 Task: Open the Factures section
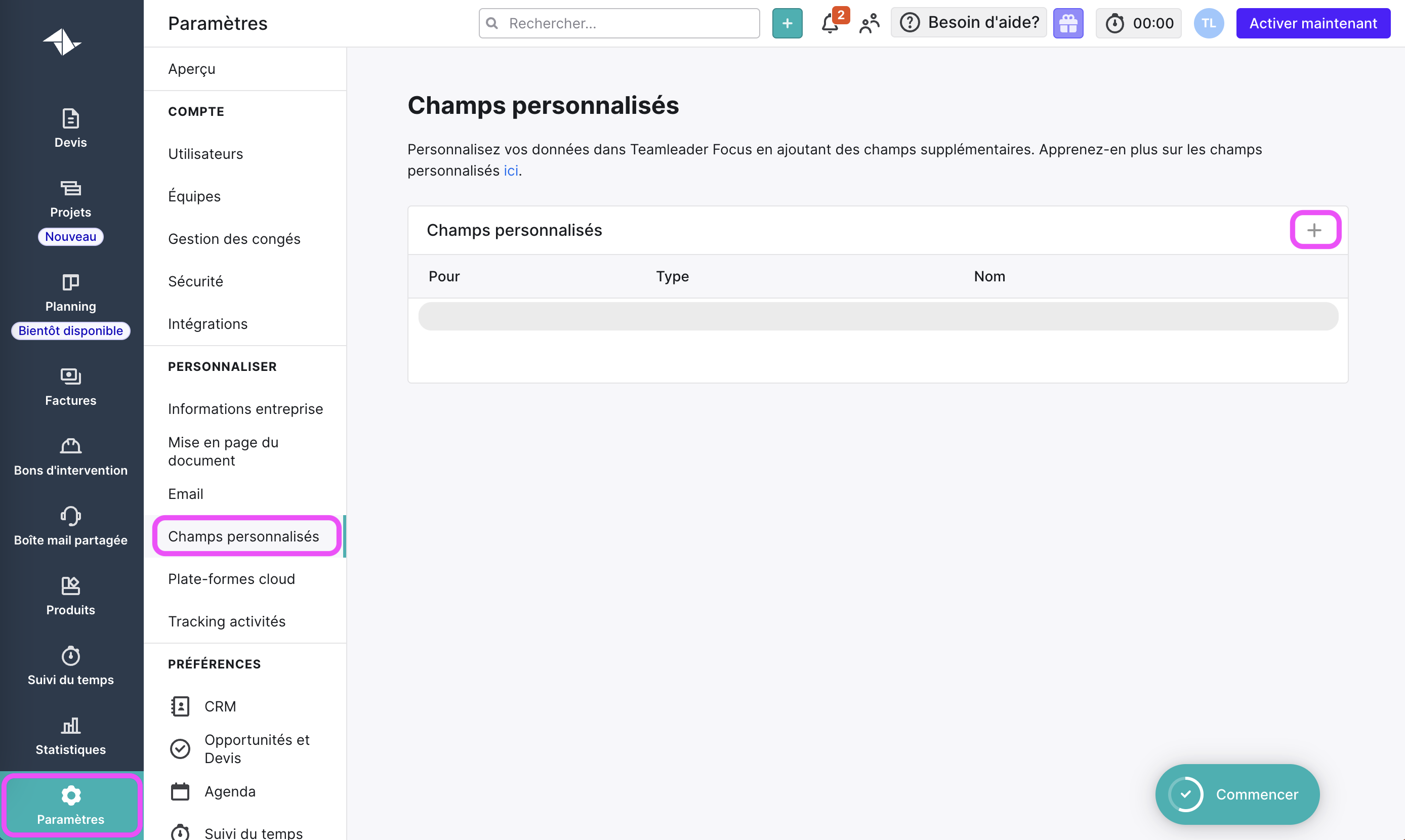(x=71, y=387)
